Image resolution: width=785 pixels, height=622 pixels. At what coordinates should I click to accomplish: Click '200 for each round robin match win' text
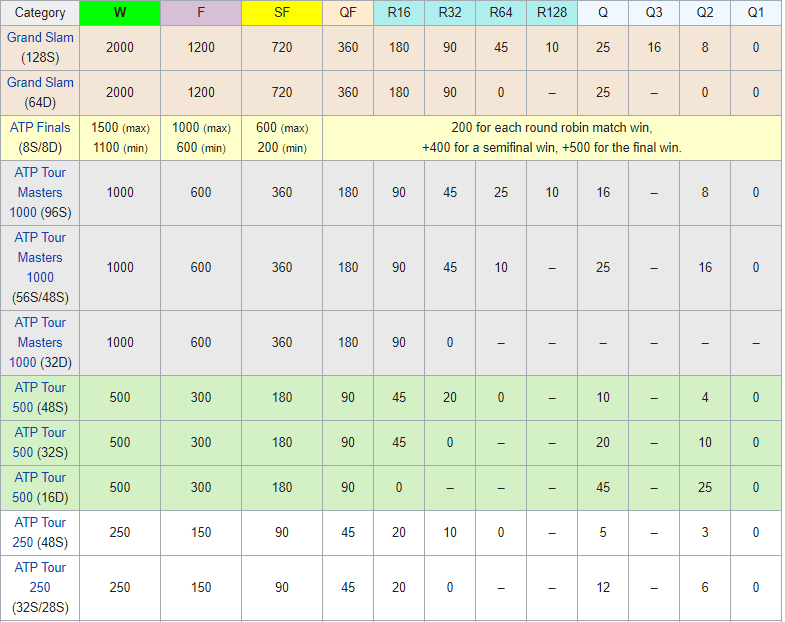pos(551,128)
